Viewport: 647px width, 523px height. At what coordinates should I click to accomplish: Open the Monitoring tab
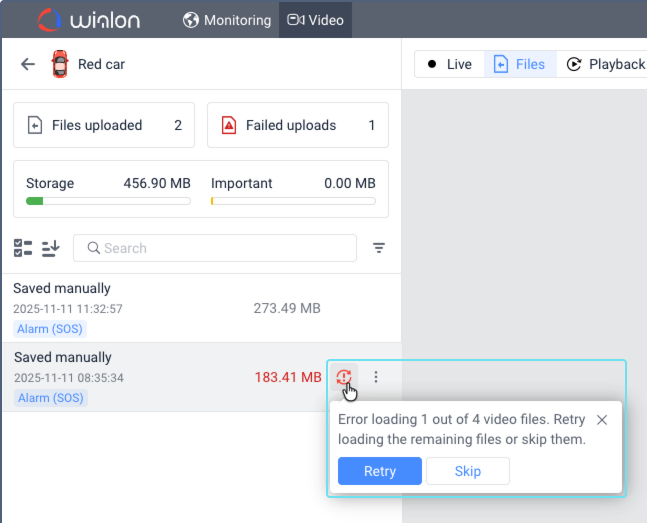tap(227, 20)
